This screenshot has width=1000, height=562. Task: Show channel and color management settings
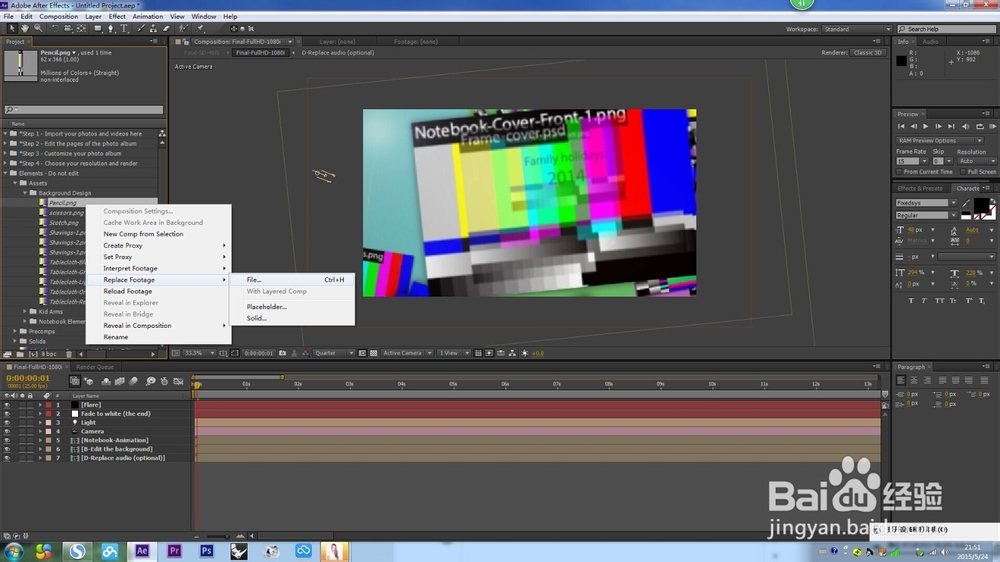point(305,353)
